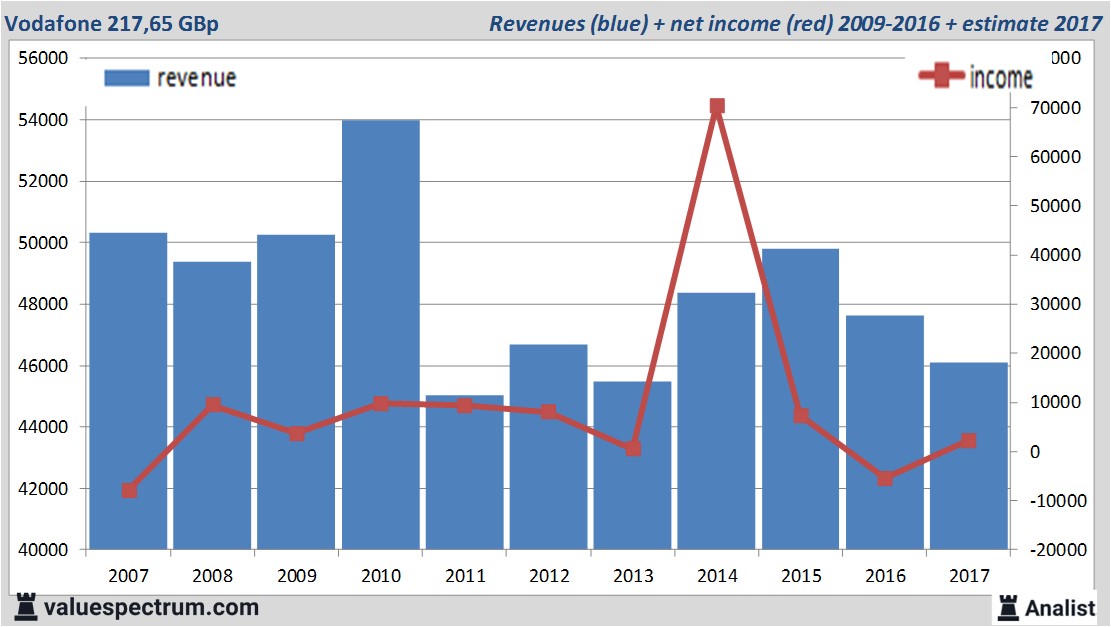Click the 2009 year axis label

297,575
